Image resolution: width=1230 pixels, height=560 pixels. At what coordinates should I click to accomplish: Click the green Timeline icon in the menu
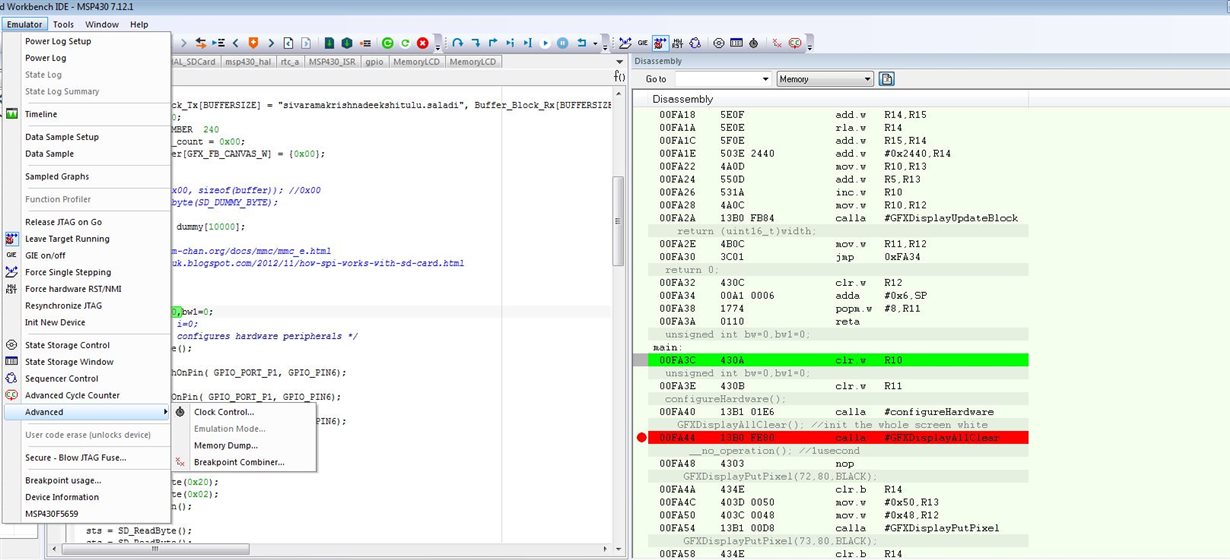pos(12,114)
